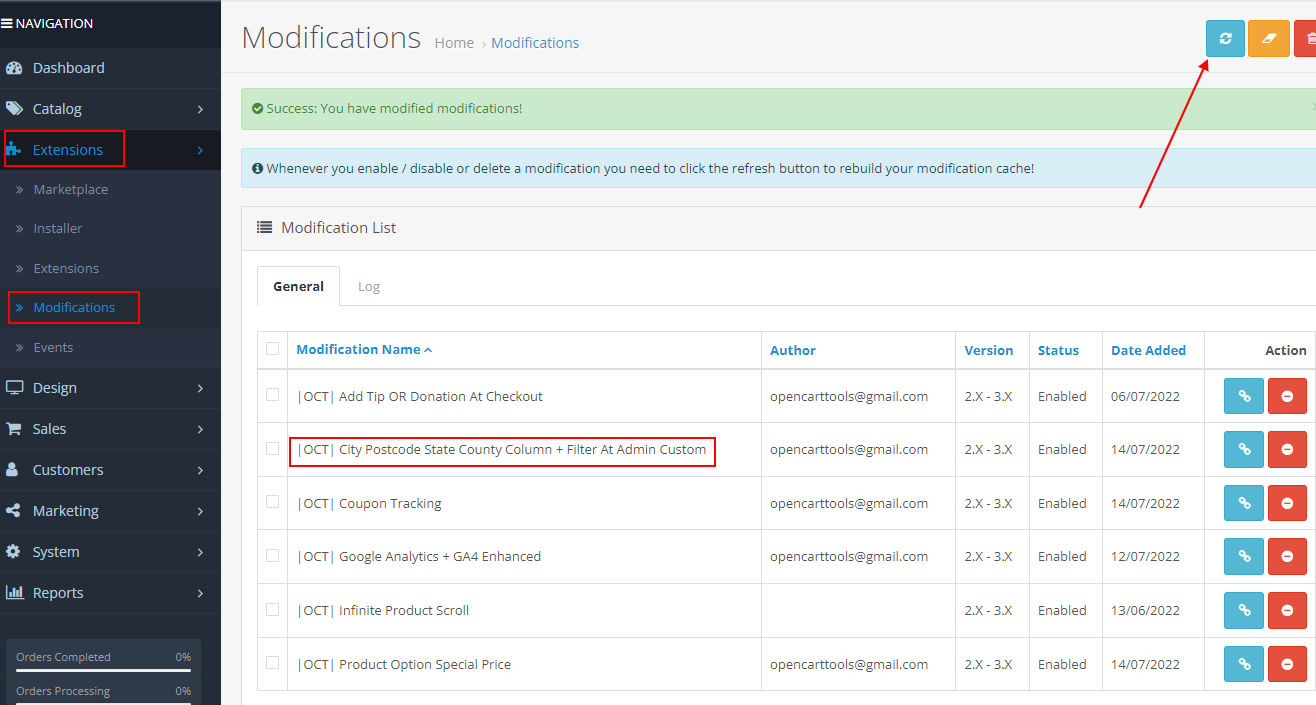This screenshot has width=1316, height=705.
Task: Click the Coupon Tracking modification name
Action: [x=369, y=503]
